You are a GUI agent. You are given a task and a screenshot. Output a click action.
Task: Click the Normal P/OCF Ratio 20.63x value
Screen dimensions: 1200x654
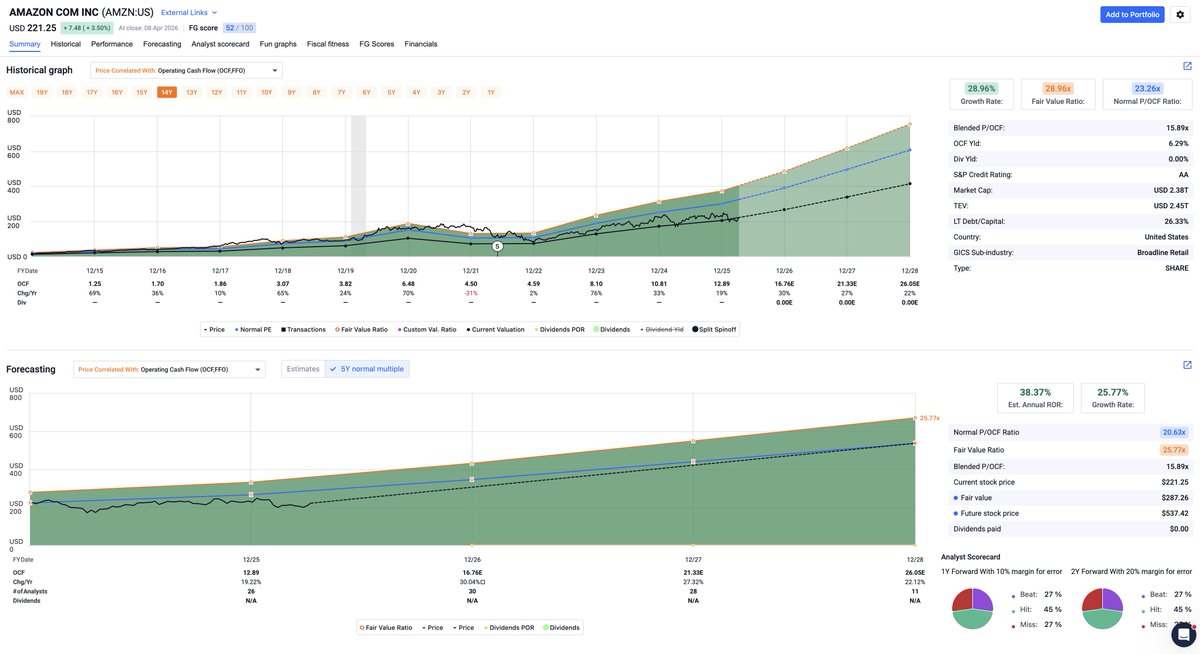click(1175, 432)
